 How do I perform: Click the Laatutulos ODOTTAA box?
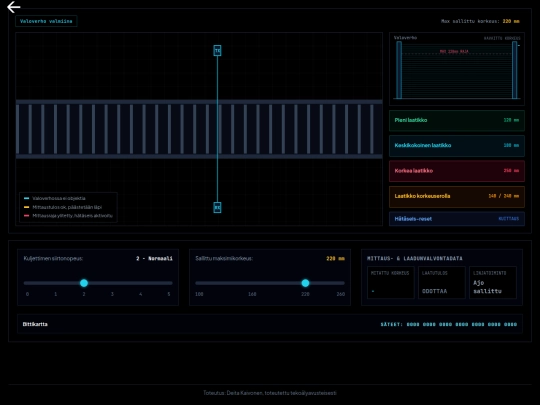442,282
